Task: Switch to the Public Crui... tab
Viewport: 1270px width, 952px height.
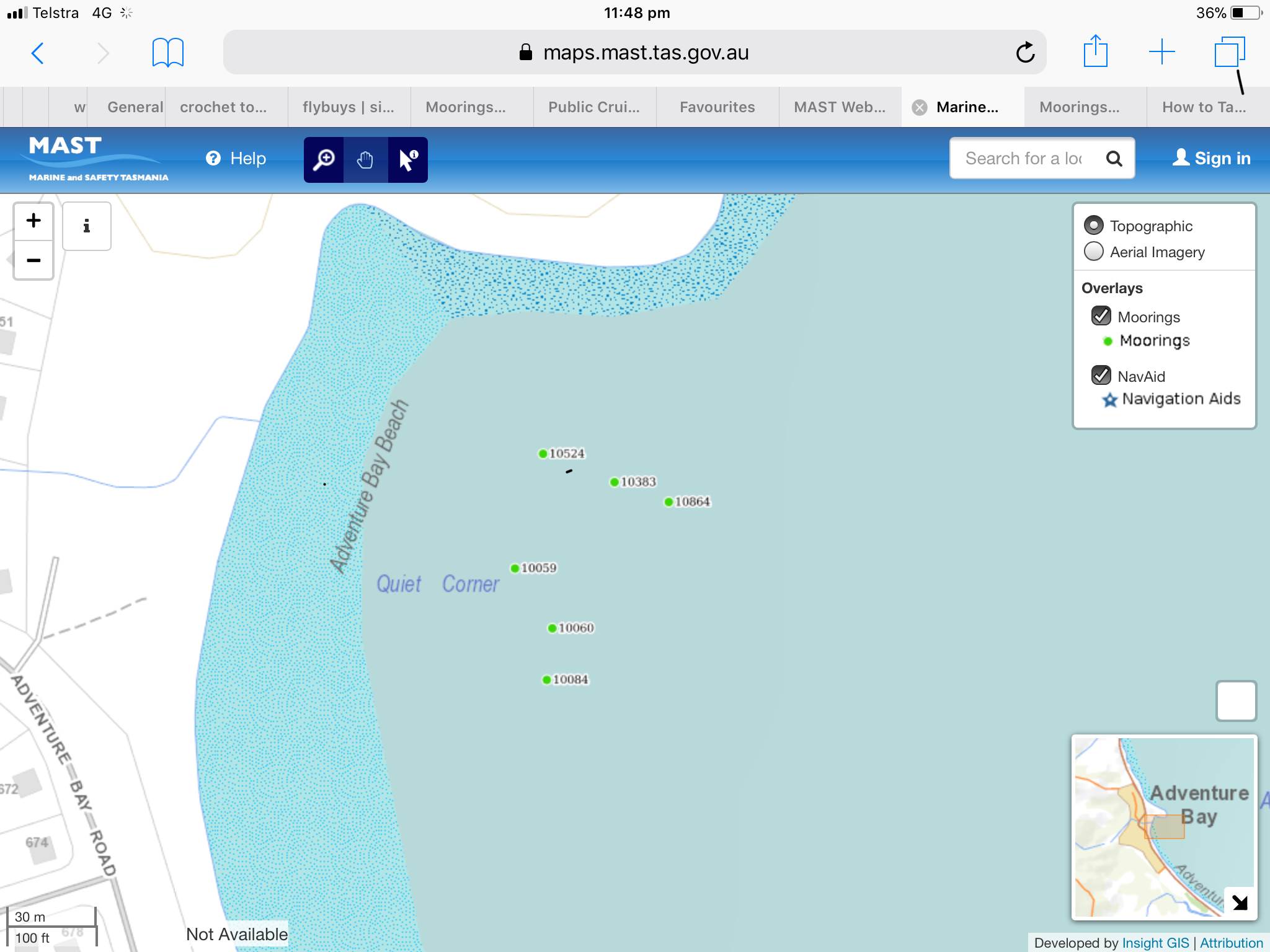Action: 593,107
